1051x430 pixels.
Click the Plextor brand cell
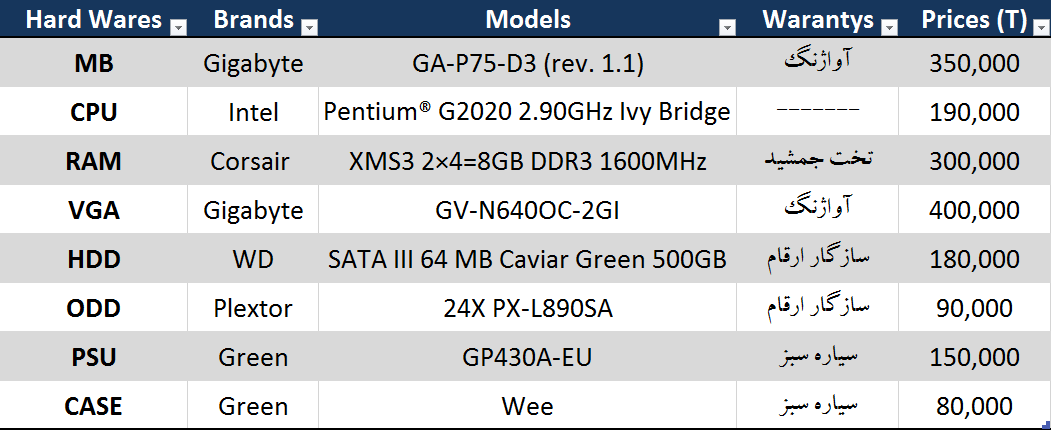coord(253,308)
